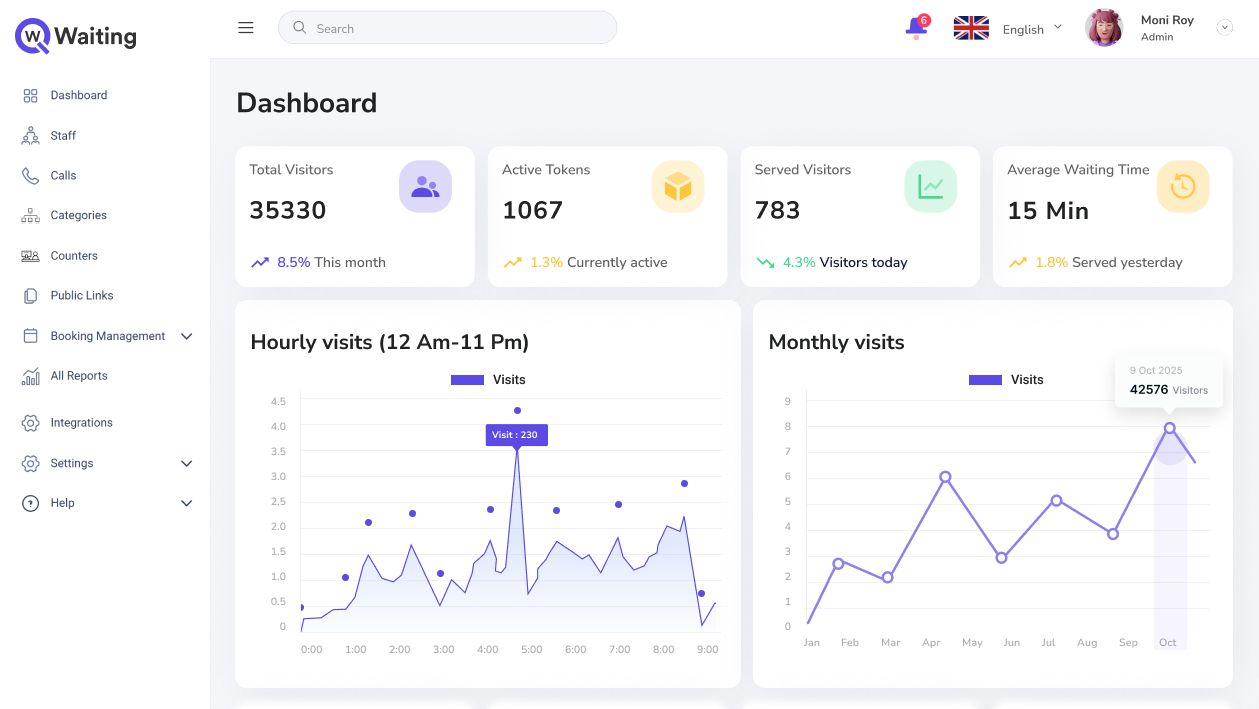Screen dimensions: 1259x709
Task: Open the Calls page
Action: pos(30,175)
